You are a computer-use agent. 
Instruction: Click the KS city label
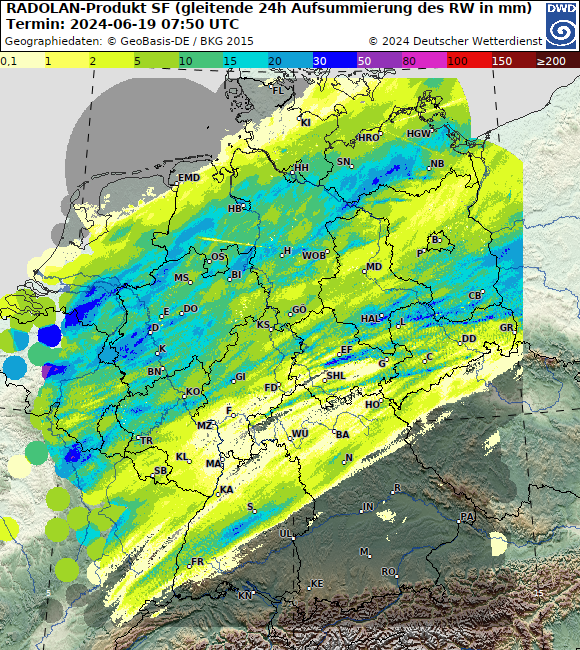[x=263, y=324]
